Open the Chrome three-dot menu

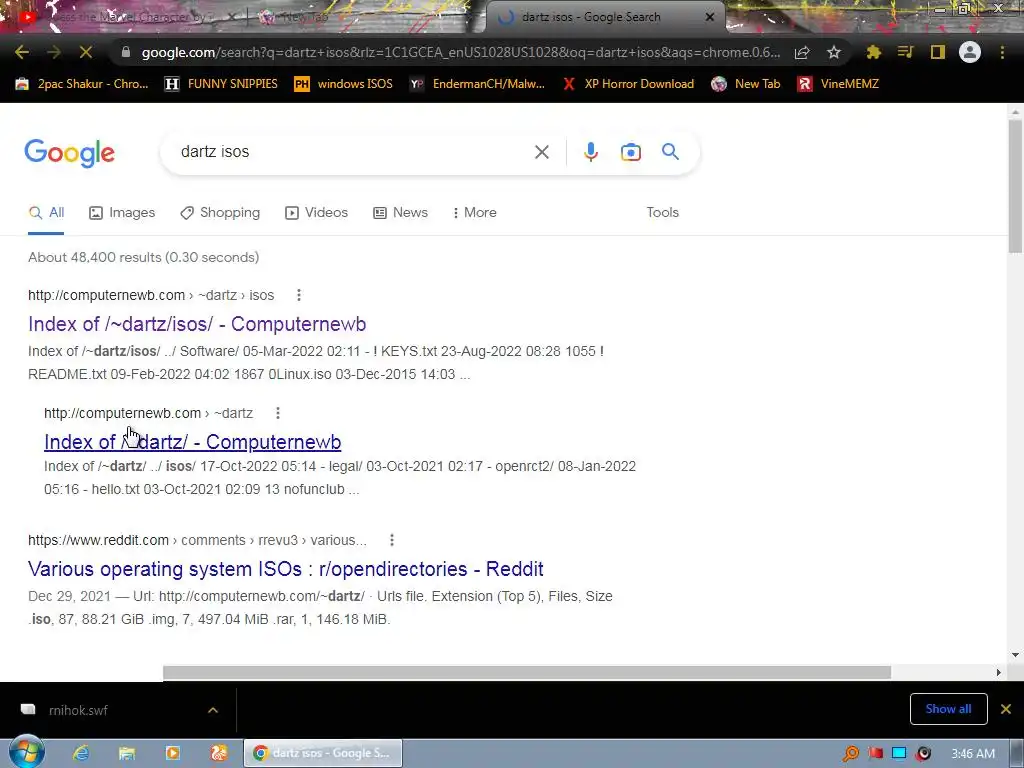coord(1002,52)
